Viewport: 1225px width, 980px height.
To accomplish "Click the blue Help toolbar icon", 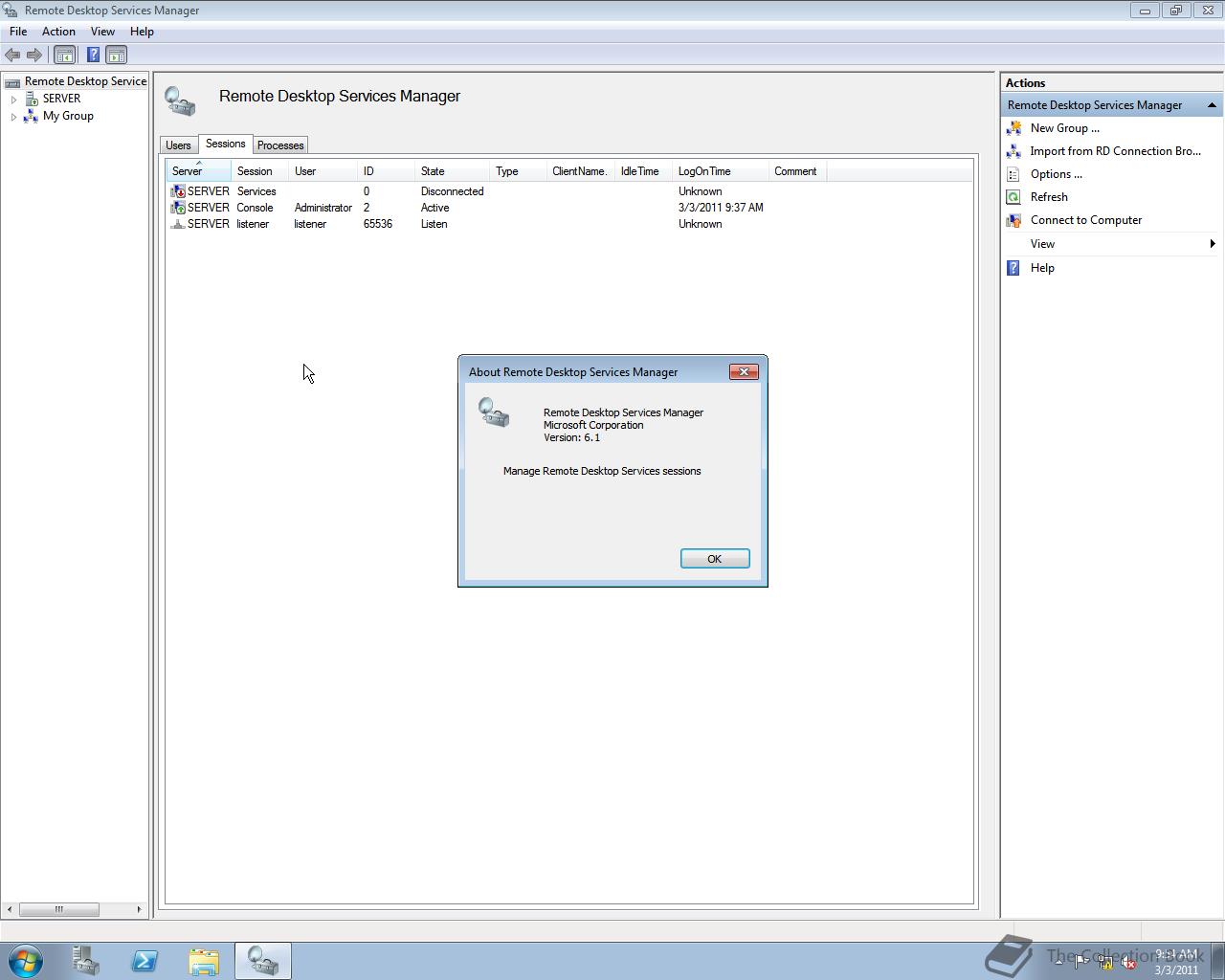I will (93, 56).
